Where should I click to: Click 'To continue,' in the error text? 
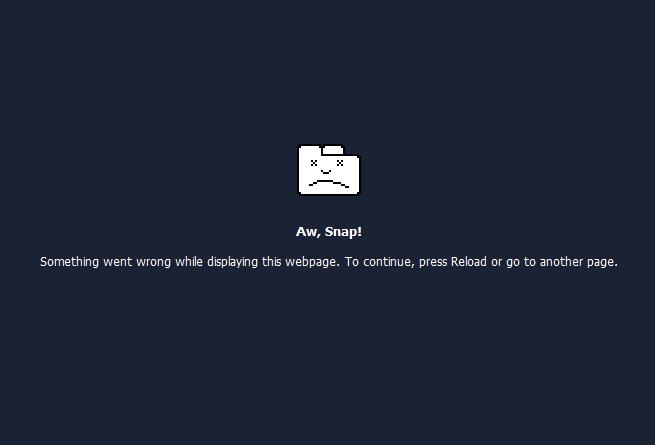point(379,262)
